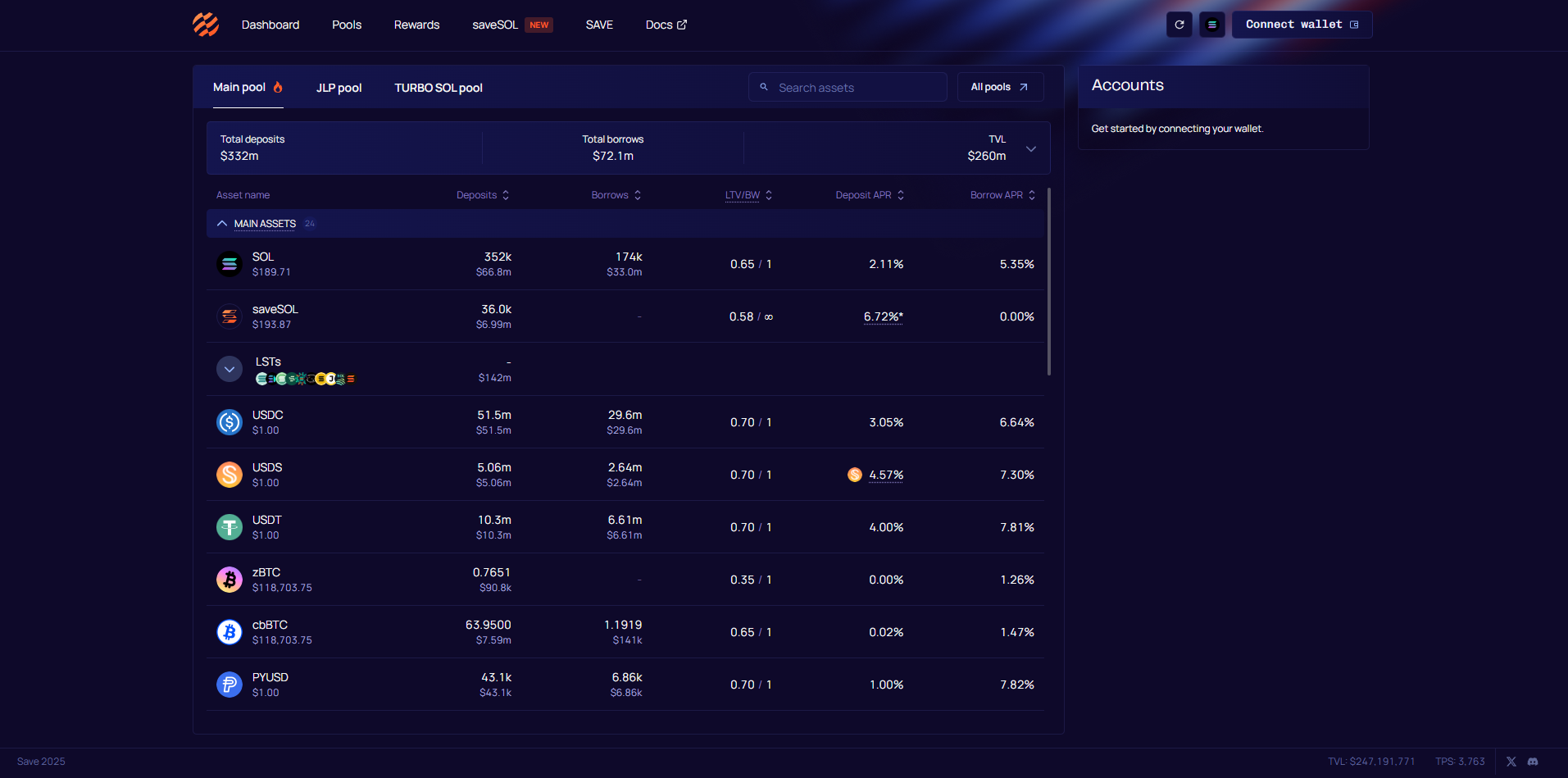Open the Docs nav link

pos(666,25)
